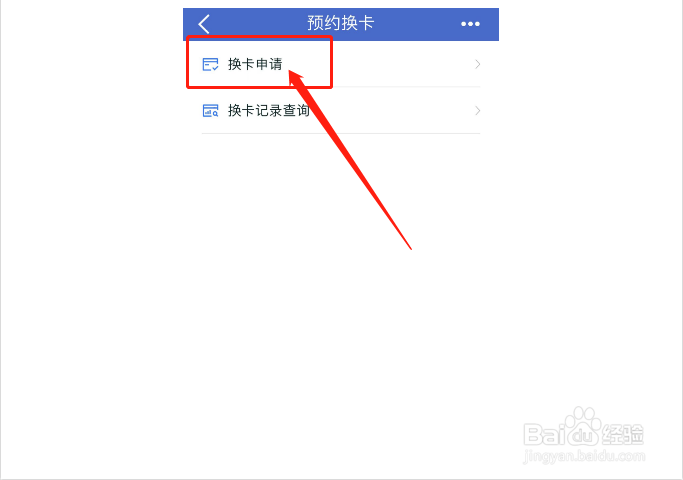Open the 换卡申请 entry label
683x480 pixels.
click(255, 64)
